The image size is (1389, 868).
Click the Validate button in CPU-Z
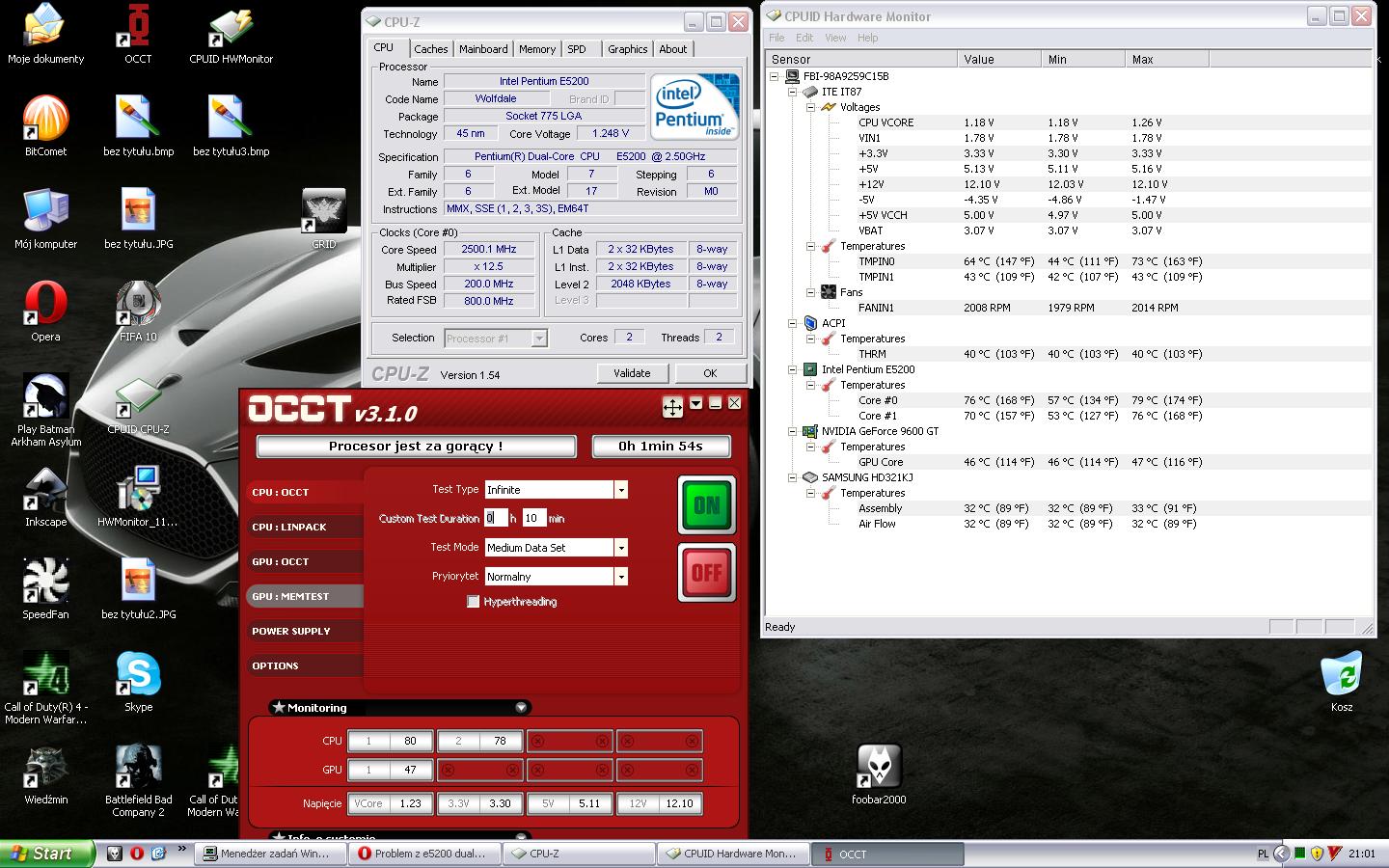[x=632, y=373]
